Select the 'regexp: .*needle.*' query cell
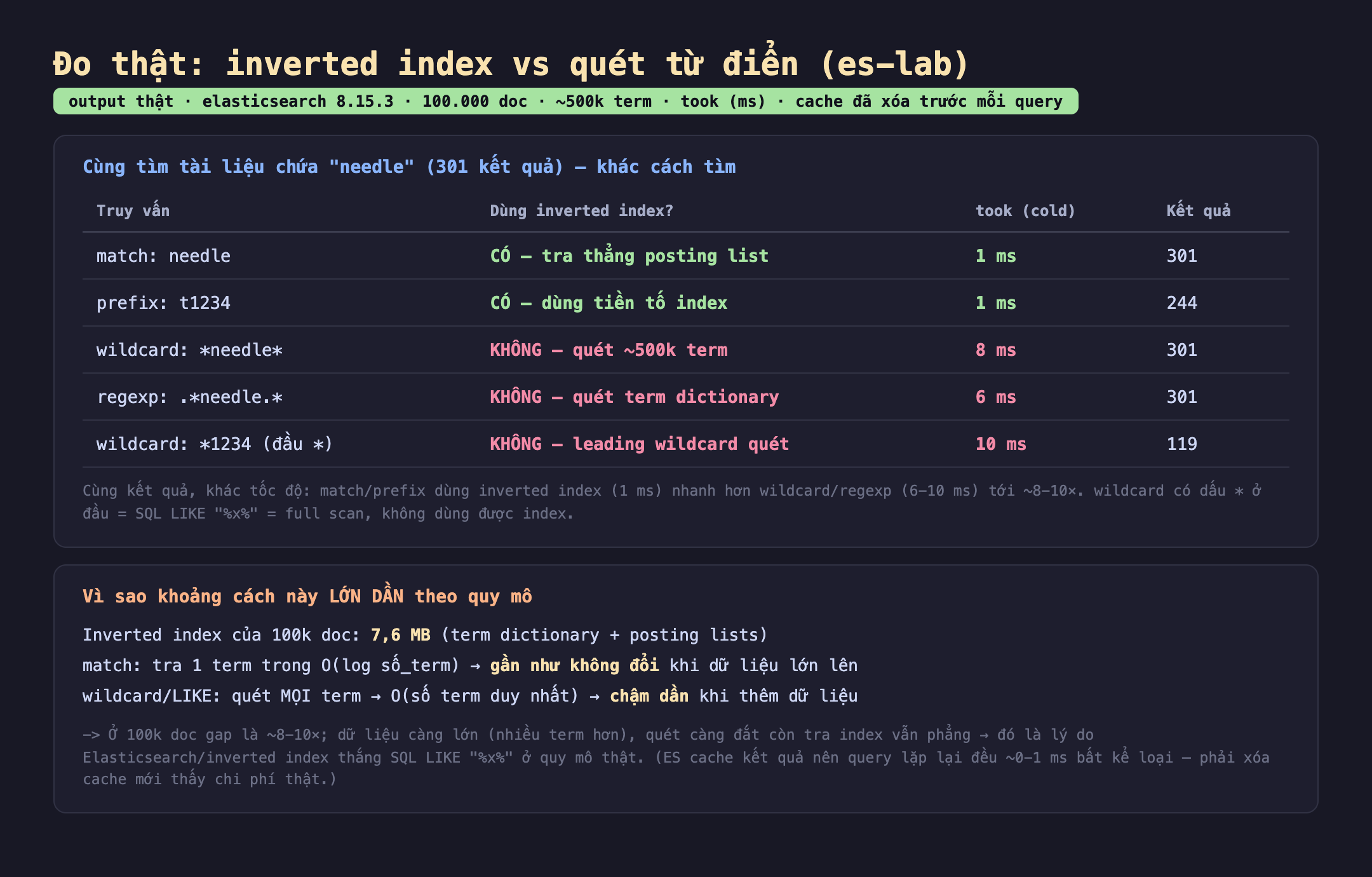Image resolution: width=1372 pixels, height=877 pixels. click(x=189, y=397)
